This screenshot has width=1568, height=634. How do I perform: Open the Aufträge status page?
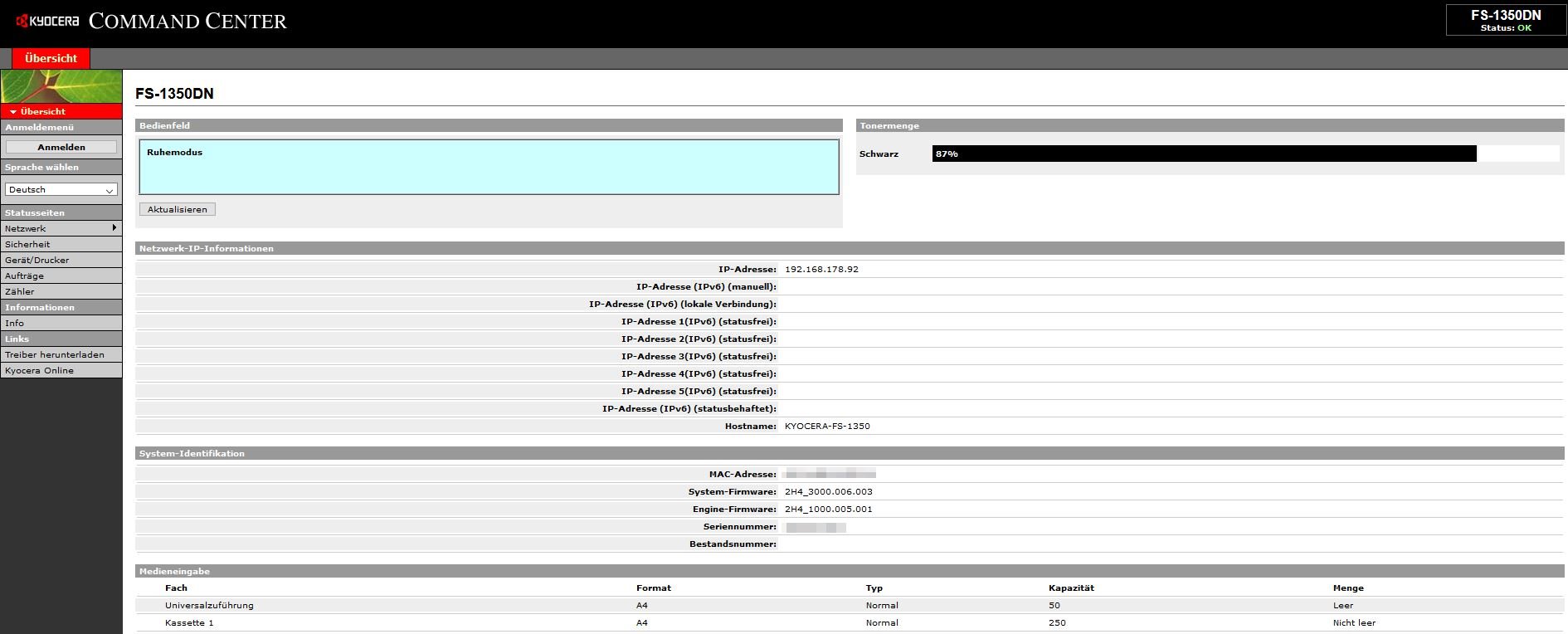pyautogui.click(x=61, y=276)
